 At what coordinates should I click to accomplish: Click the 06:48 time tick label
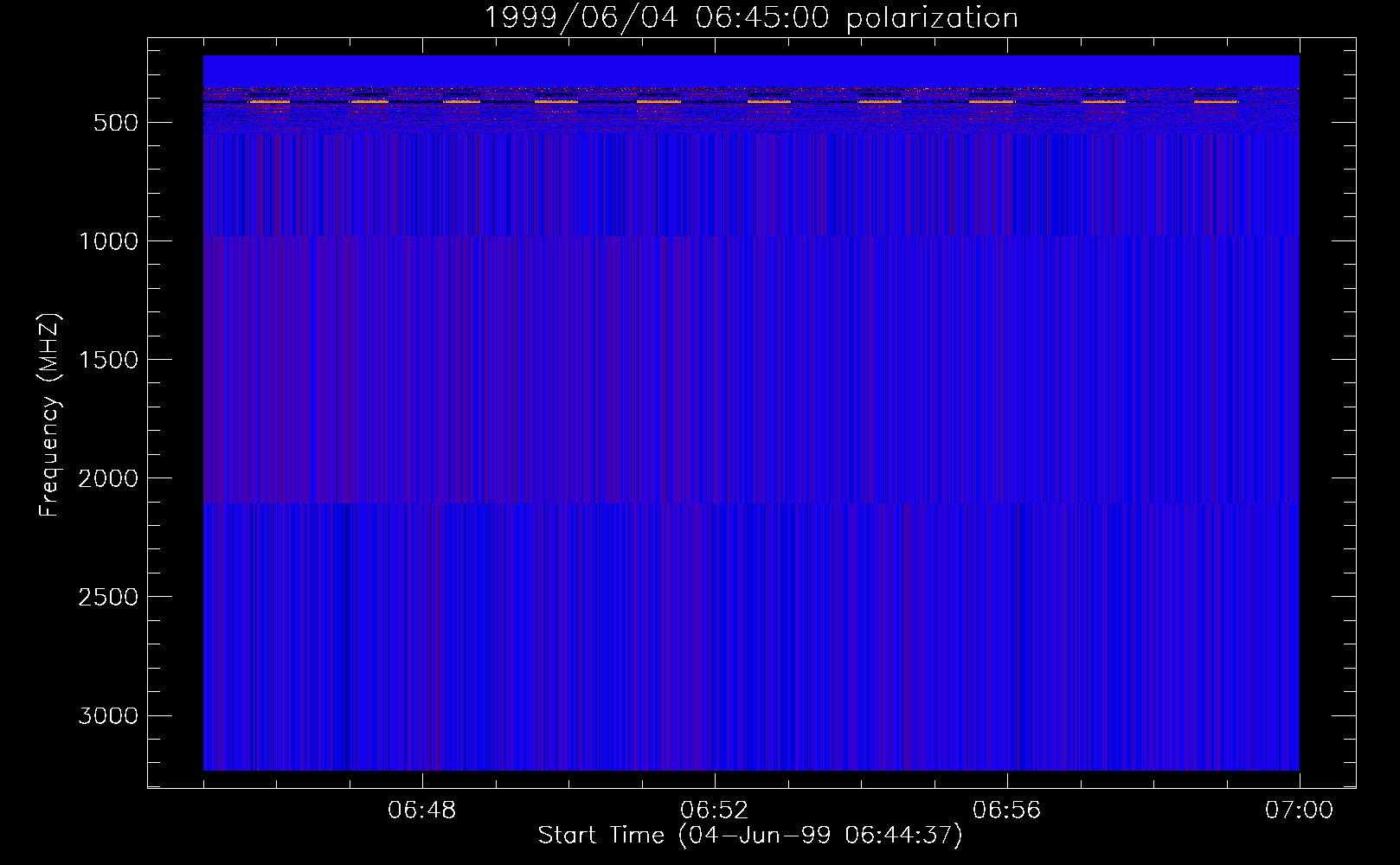point(422,811)
